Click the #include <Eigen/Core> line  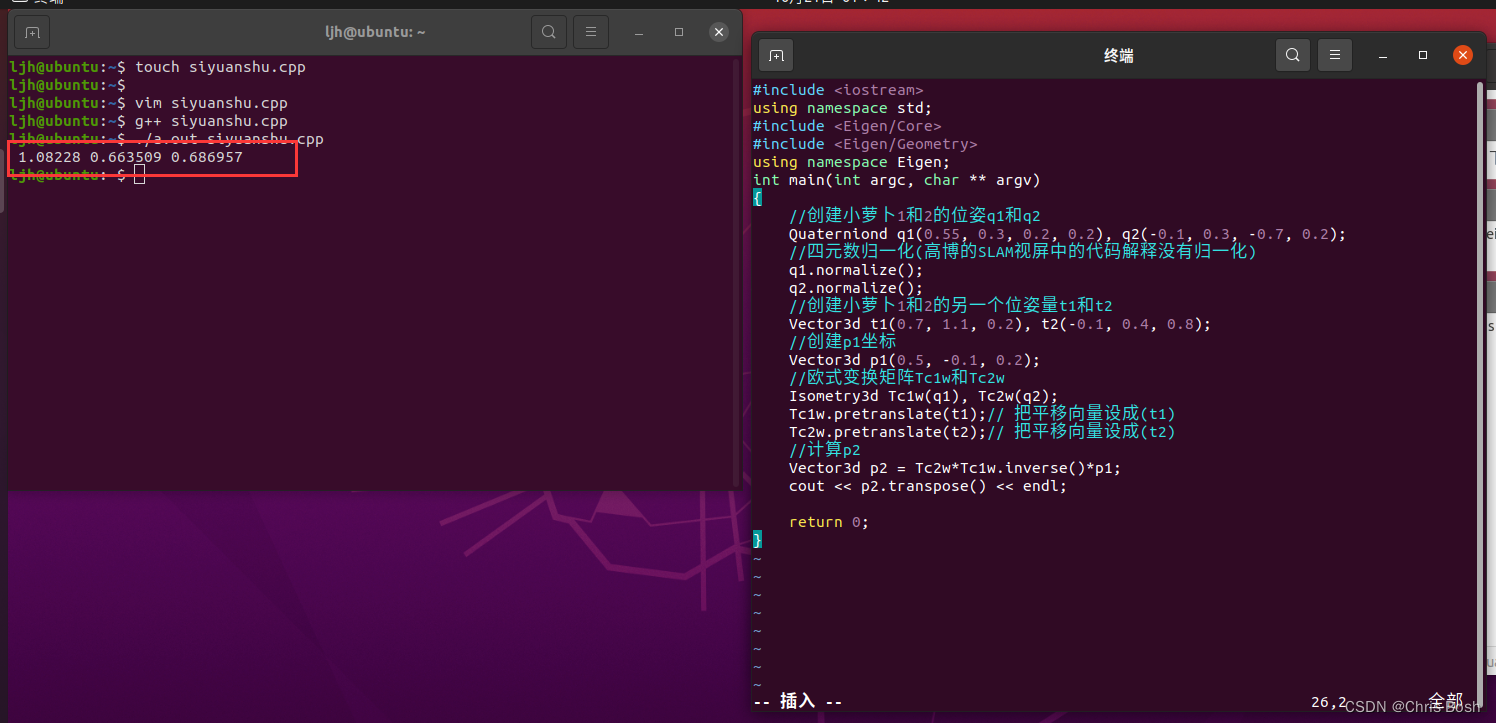pyautogui.click(x=847, y=126)
